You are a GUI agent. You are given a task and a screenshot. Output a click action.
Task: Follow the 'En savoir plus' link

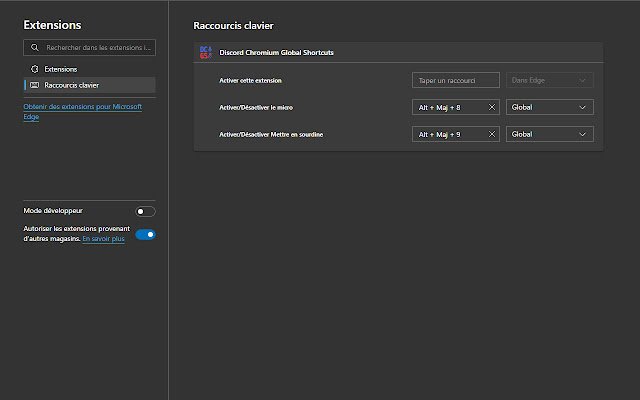[103, 238]
